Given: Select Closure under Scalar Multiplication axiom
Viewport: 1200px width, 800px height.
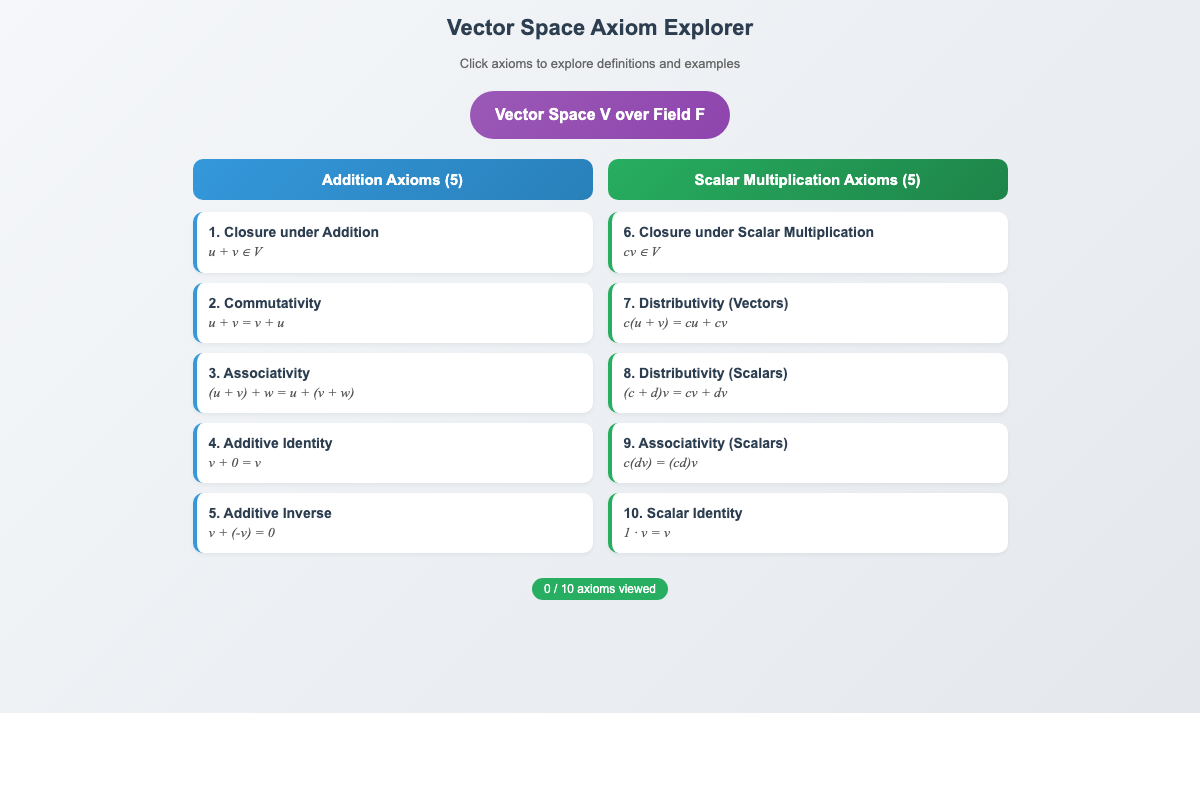Looking at the screenshot, I should (807, 242).
